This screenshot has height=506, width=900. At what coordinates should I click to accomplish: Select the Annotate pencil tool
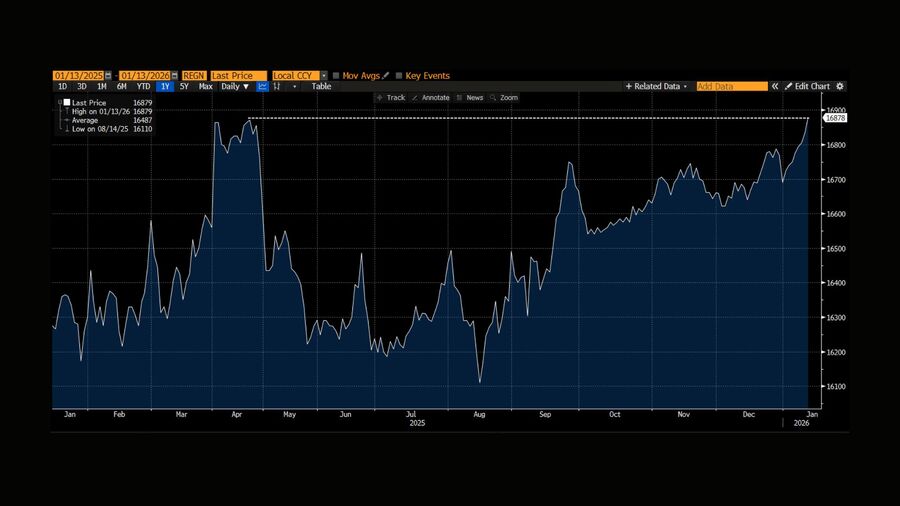[x=431, y=98]
